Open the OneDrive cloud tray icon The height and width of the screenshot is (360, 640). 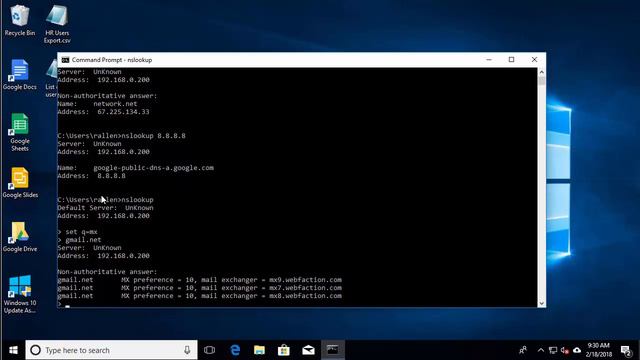click(577, 350)
